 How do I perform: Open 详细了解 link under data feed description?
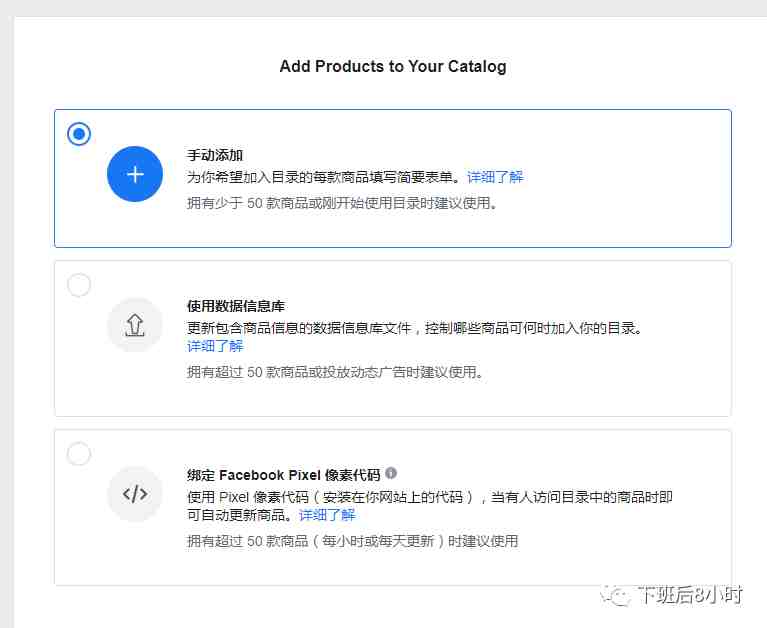[215, 346]
